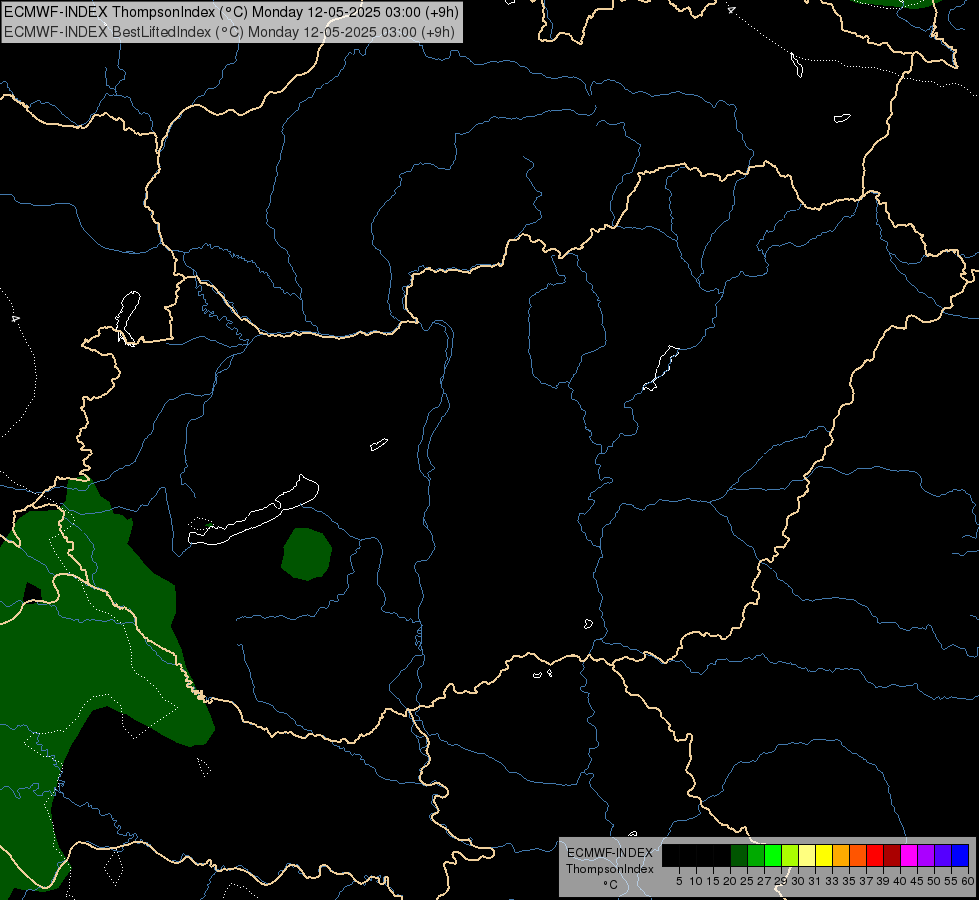This screenshot has width=979, height=900.
Task: Pick the yellow-green 29–30 legend swatch
Action: coord(790,855)
